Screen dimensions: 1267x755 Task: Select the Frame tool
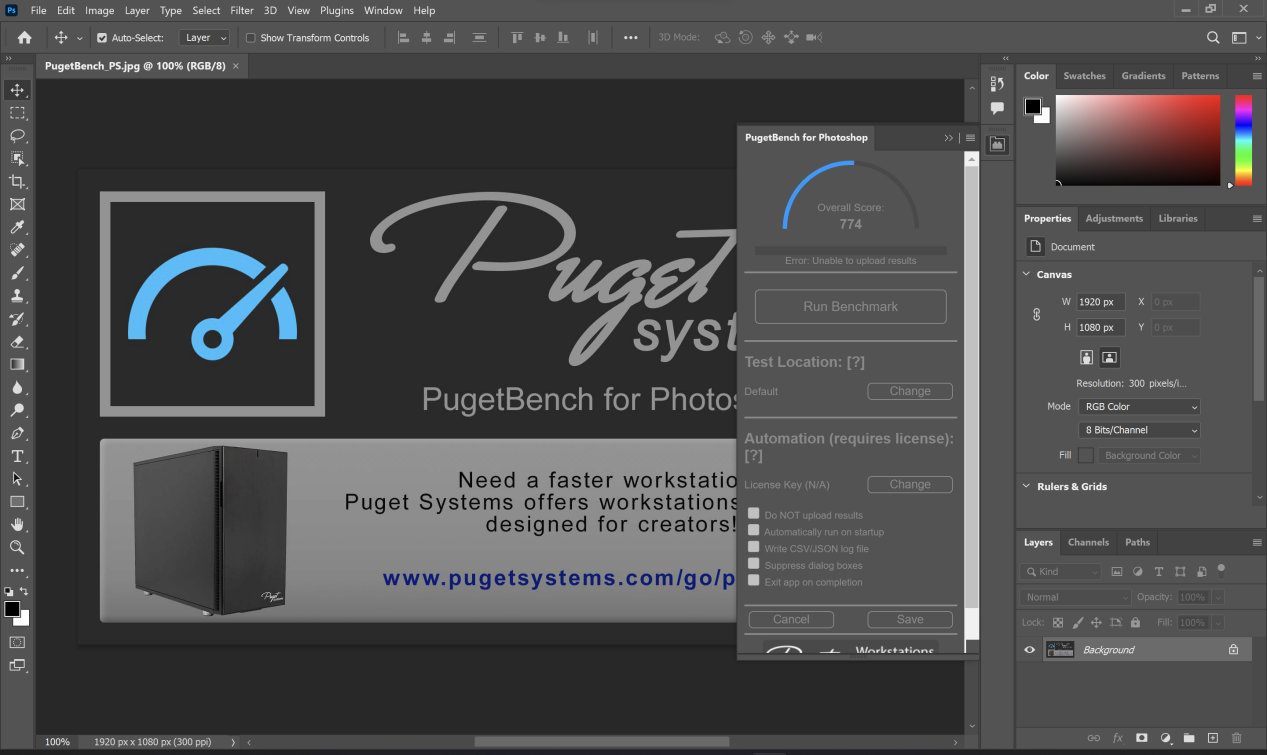click(17, 204)
